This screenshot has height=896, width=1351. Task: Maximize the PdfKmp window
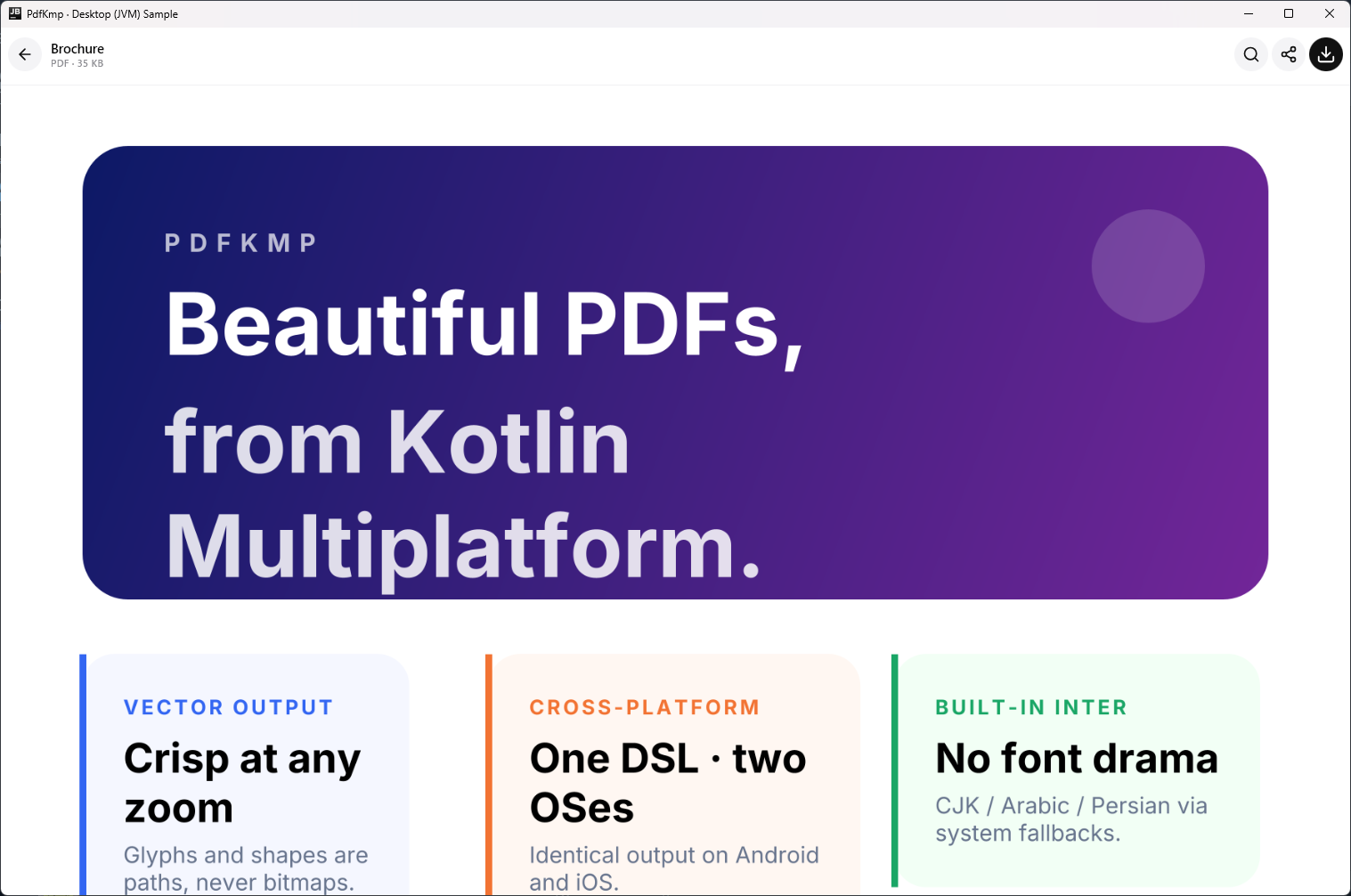[1289, 13]
